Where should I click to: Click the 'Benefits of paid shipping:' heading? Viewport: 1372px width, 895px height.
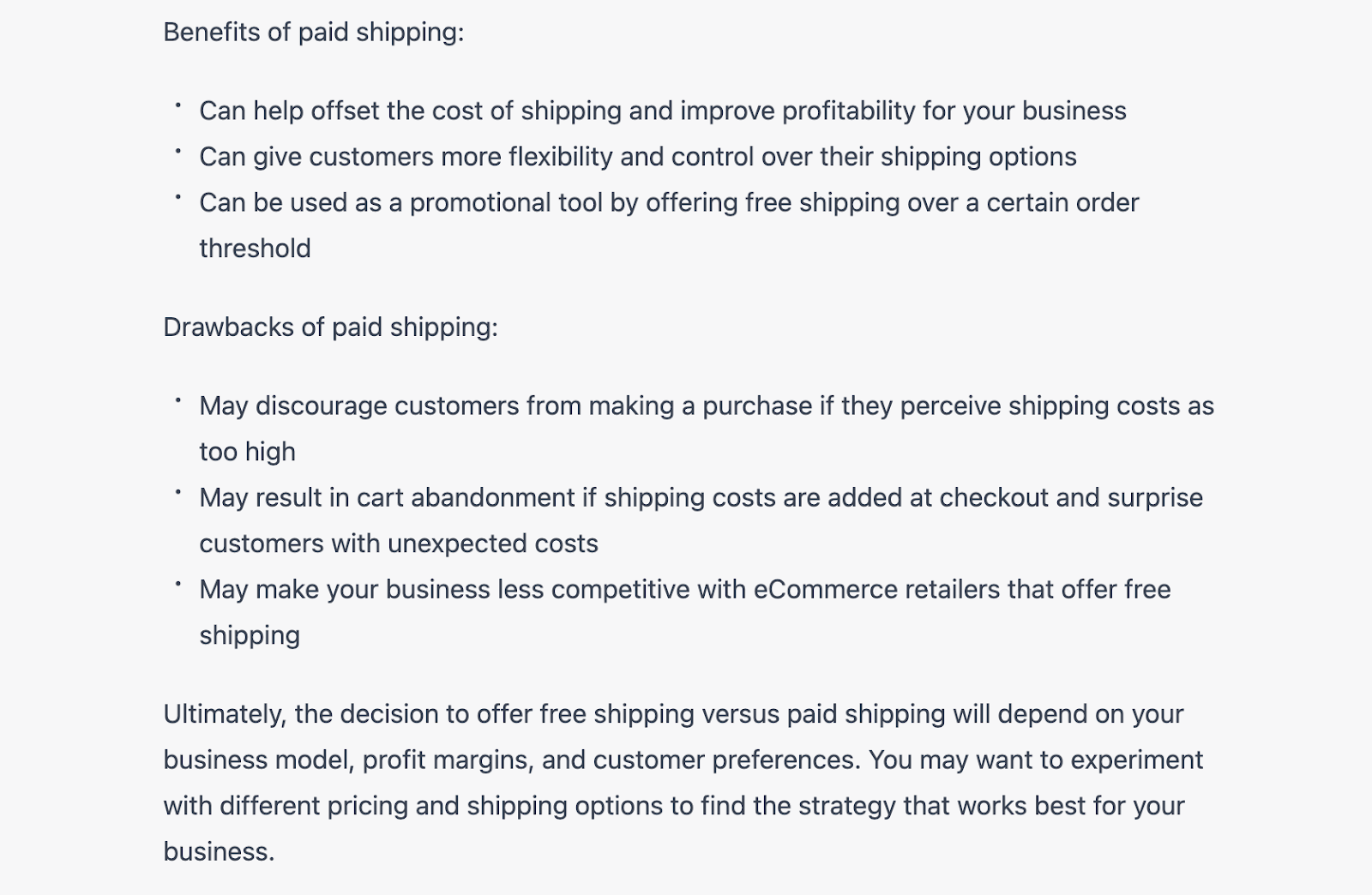point(313,33)
